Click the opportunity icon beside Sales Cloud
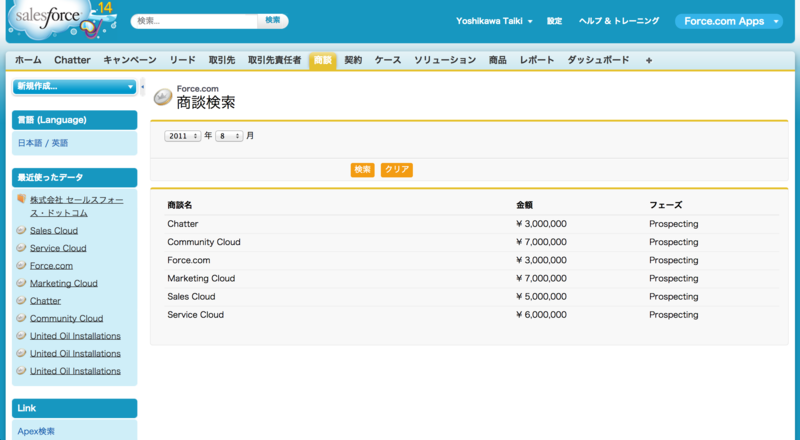800x440 pixels. point(21,230)
